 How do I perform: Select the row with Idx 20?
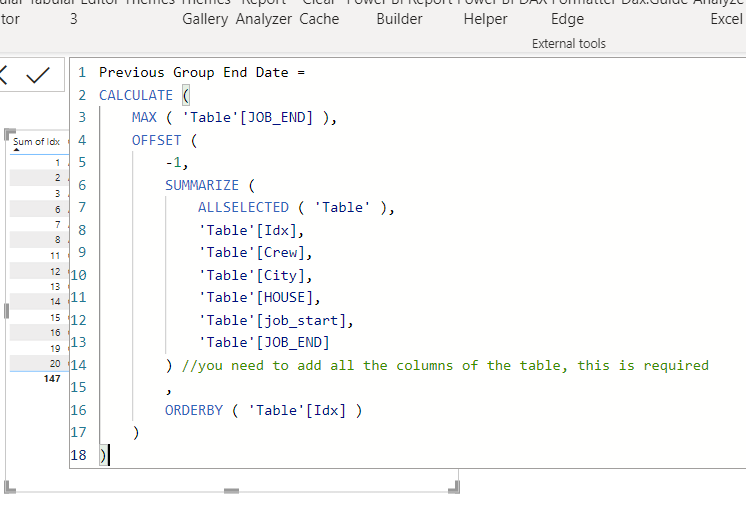[39, 363]
